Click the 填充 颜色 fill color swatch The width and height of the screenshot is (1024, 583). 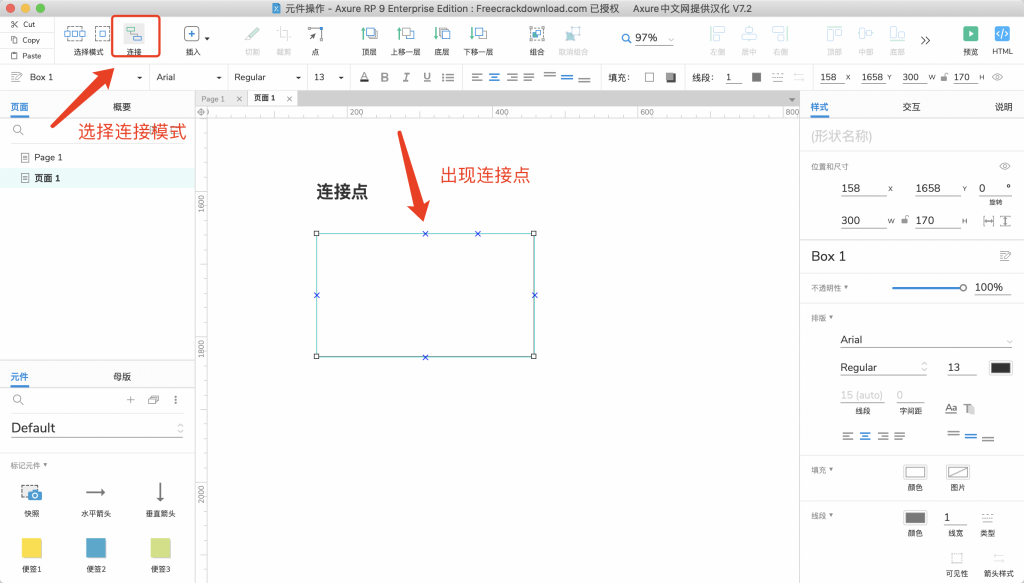point(914,472)
